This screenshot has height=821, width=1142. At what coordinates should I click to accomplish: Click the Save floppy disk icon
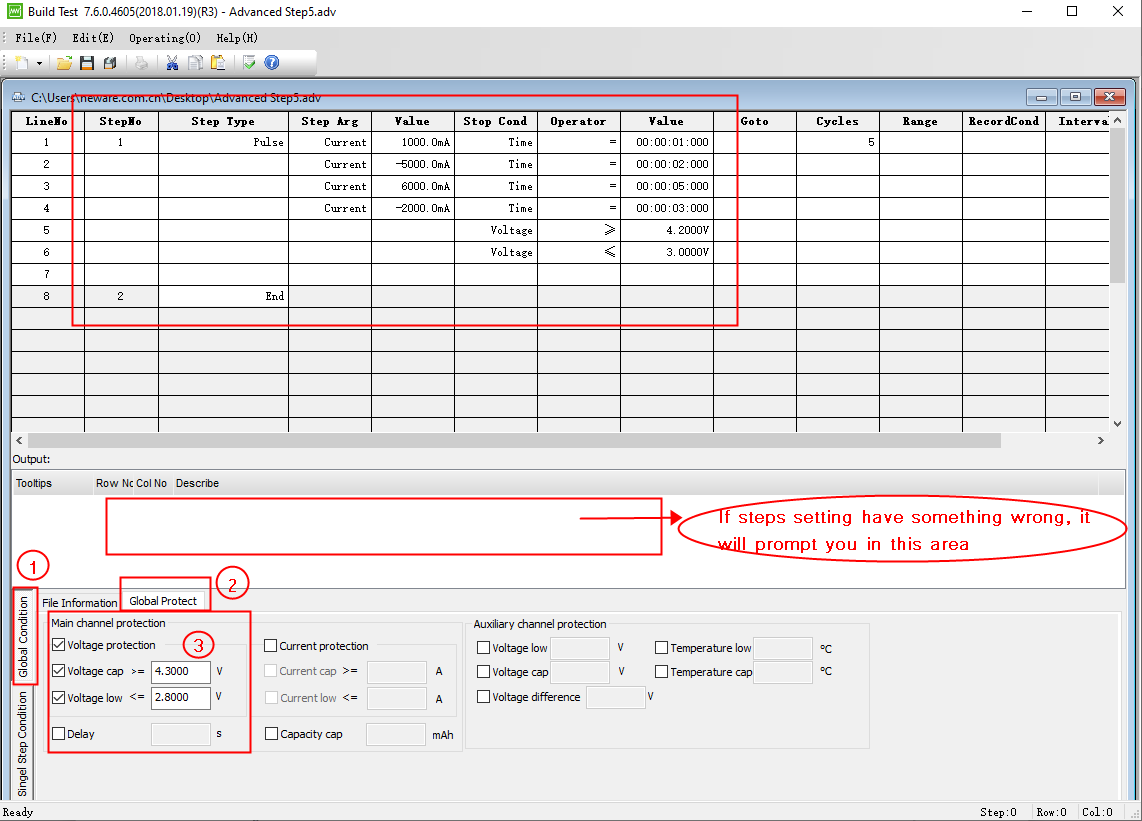click(87, 63)
